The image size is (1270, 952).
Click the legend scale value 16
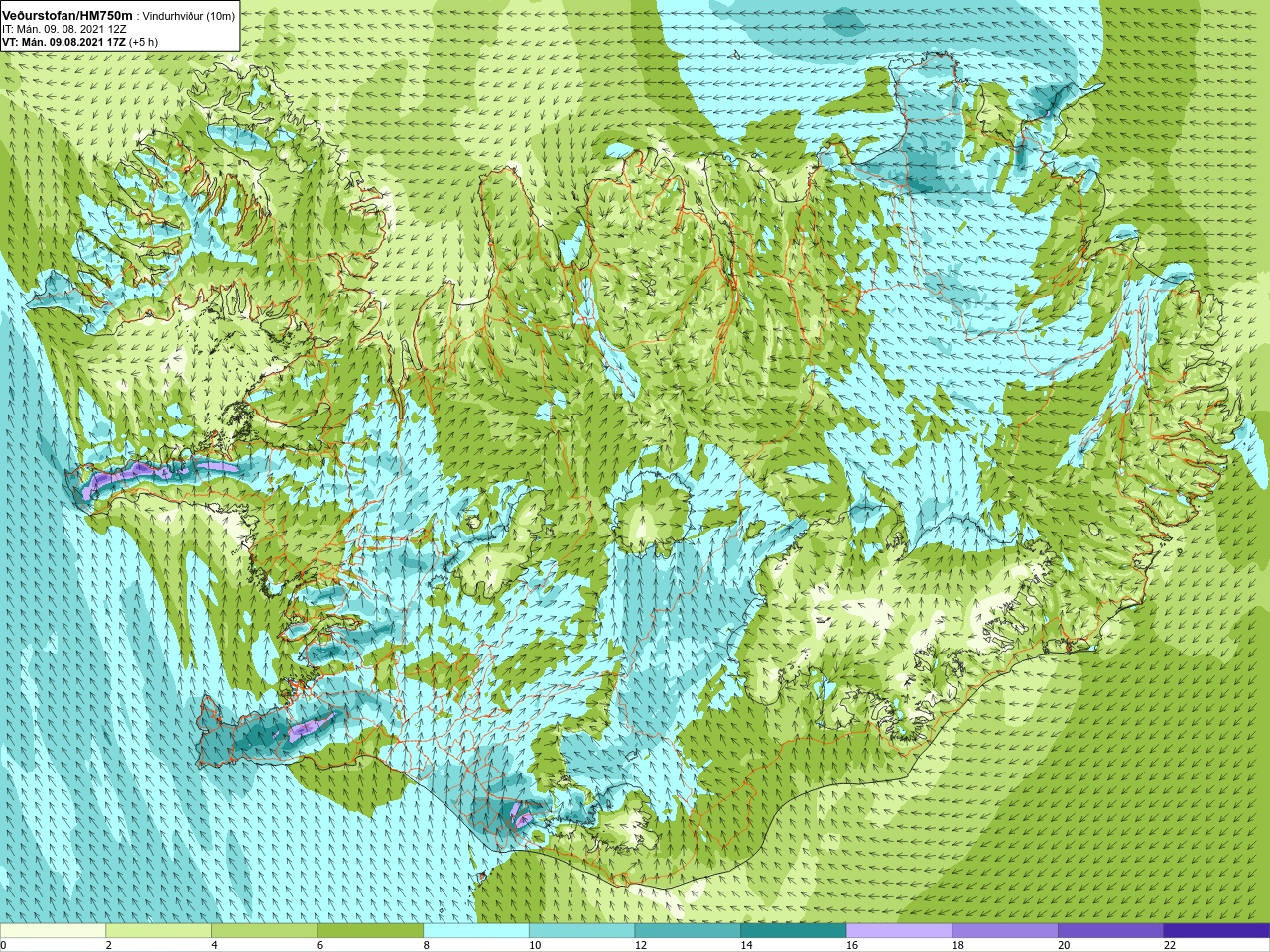click(851, 945)
